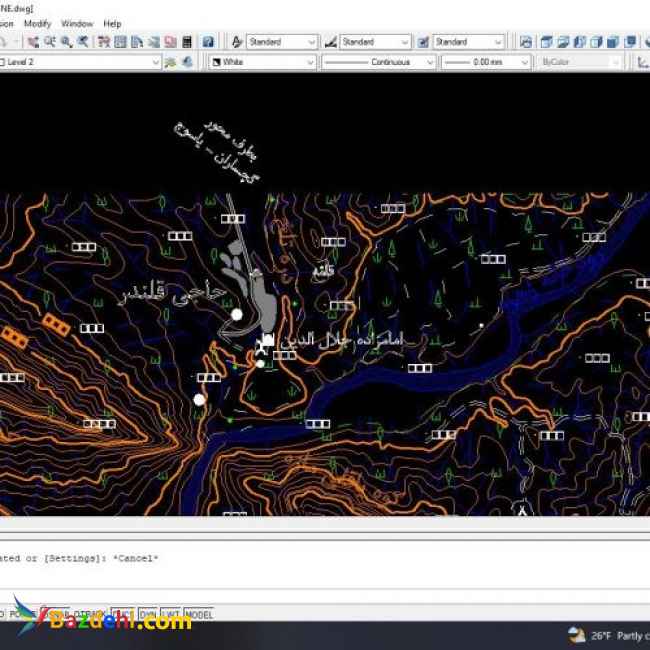Open the Continuous linetype dropdown
This screenshot has height=650, width=650.
429,62
